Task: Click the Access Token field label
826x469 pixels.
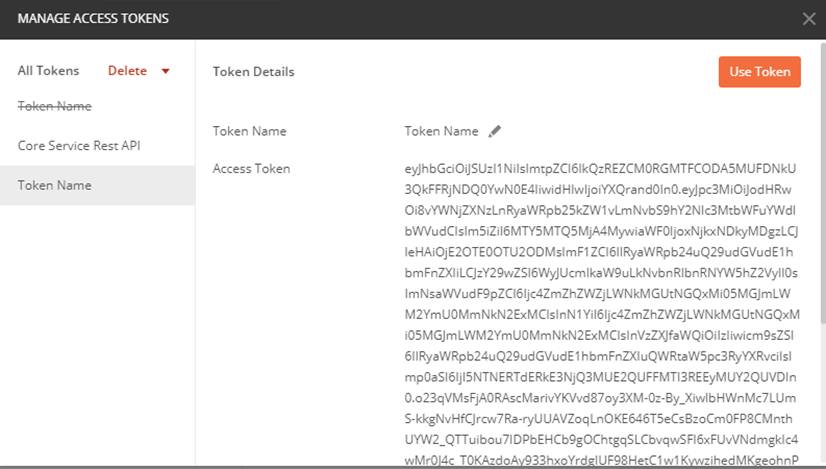Action: click(251, 169)
